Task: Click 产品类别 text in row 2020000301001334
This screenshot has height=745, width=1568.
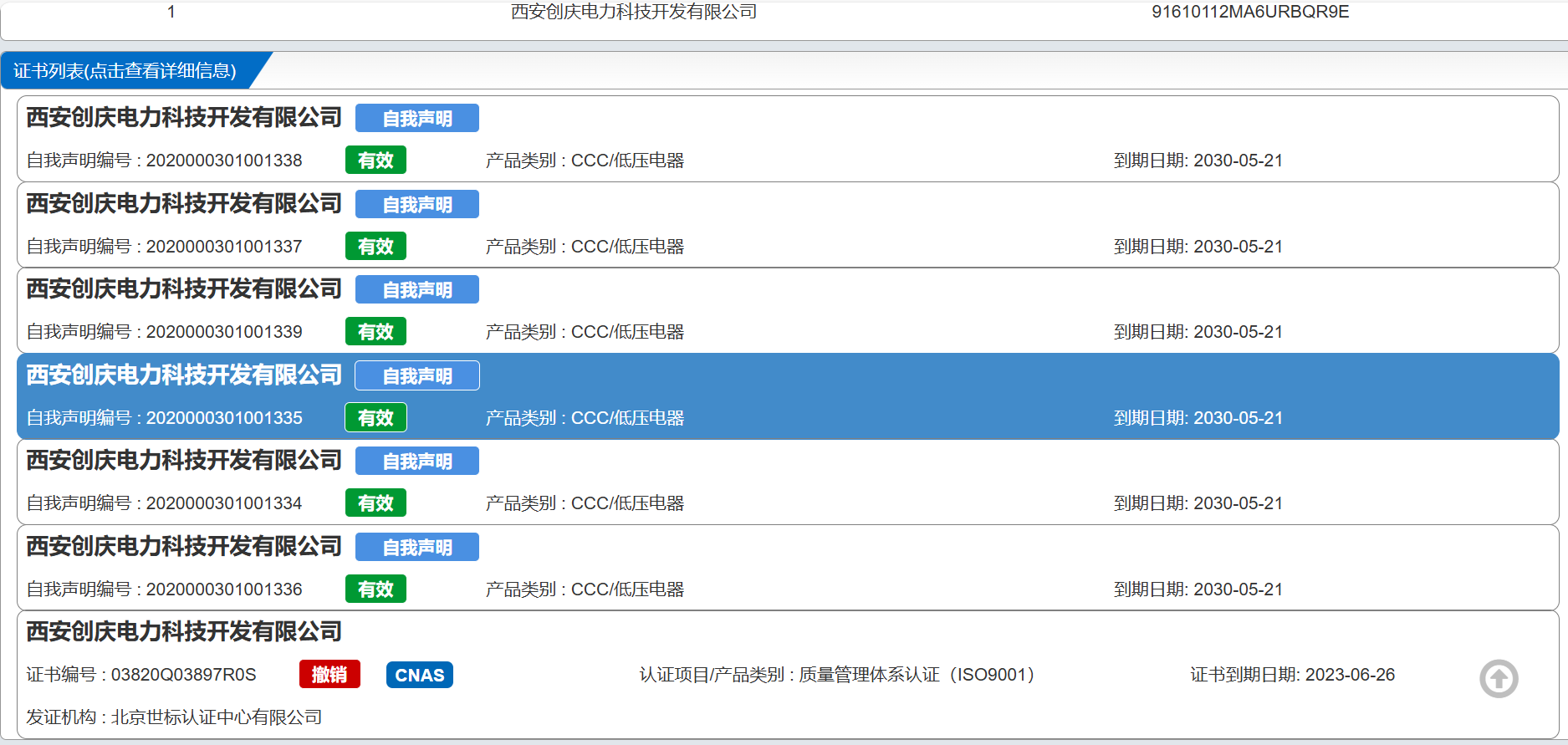Action: pos(585,503)
